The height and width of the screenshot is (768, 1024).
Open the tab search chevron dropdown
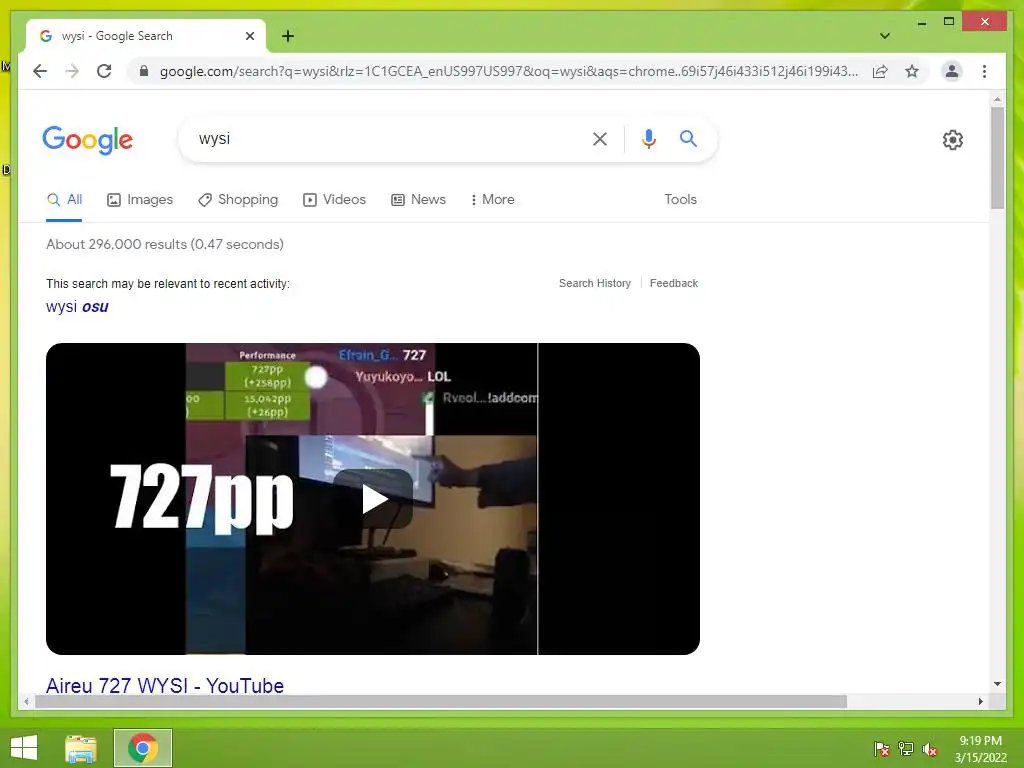pyautogui.click(x=884, y=36)
